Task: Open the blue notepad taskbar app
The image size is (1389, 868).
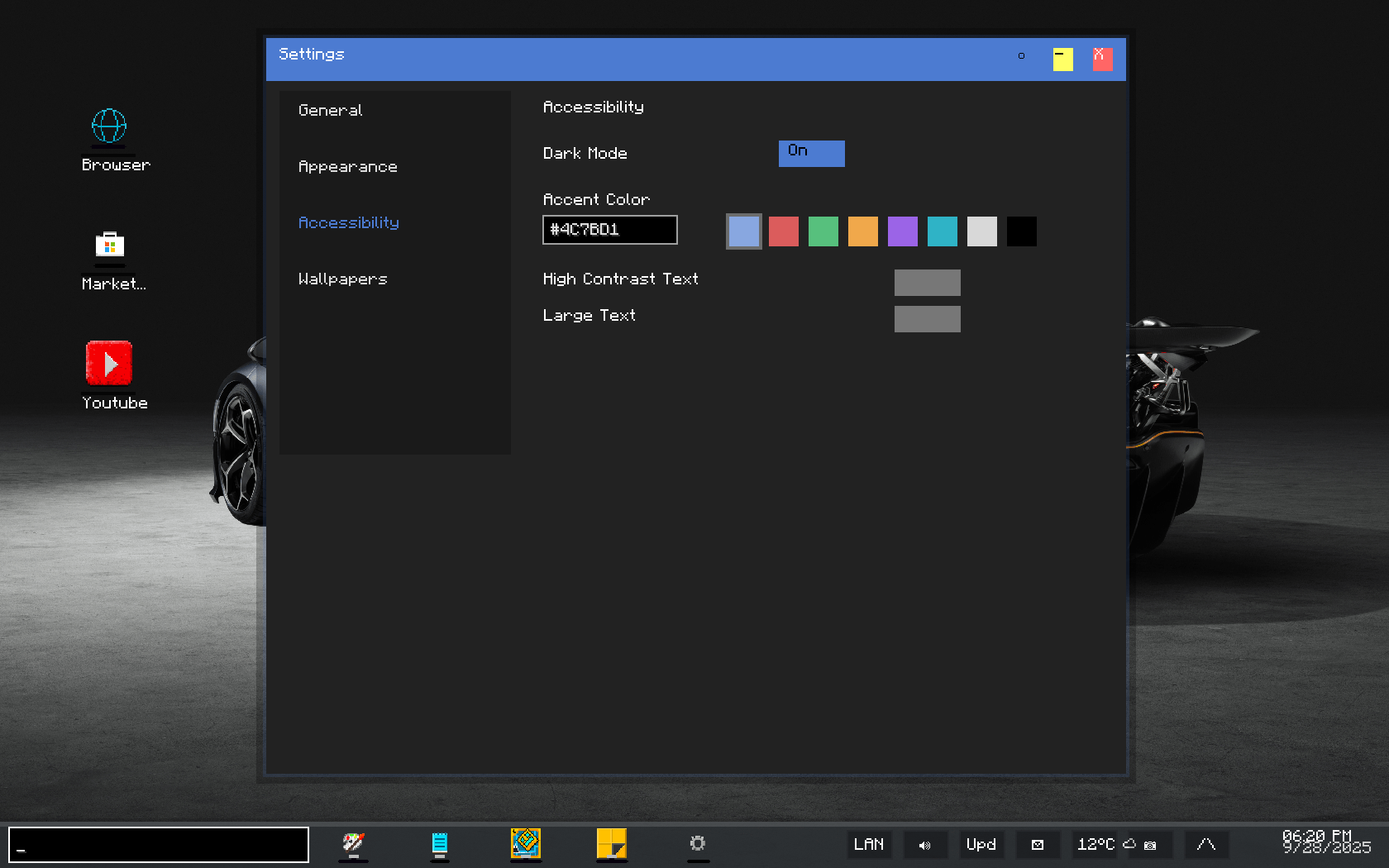Action: click(x=440, y=843)
